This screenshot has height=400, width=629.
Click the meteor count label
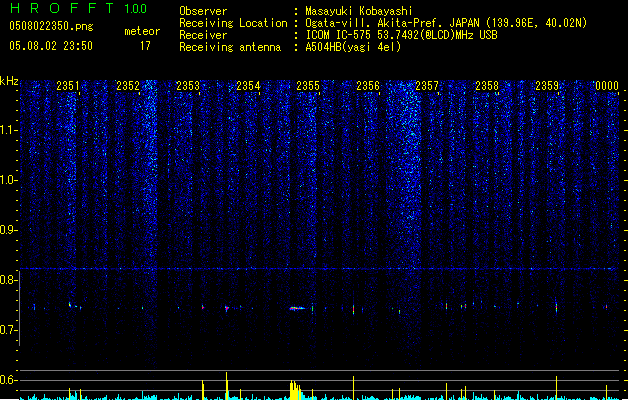coord(142,31)
